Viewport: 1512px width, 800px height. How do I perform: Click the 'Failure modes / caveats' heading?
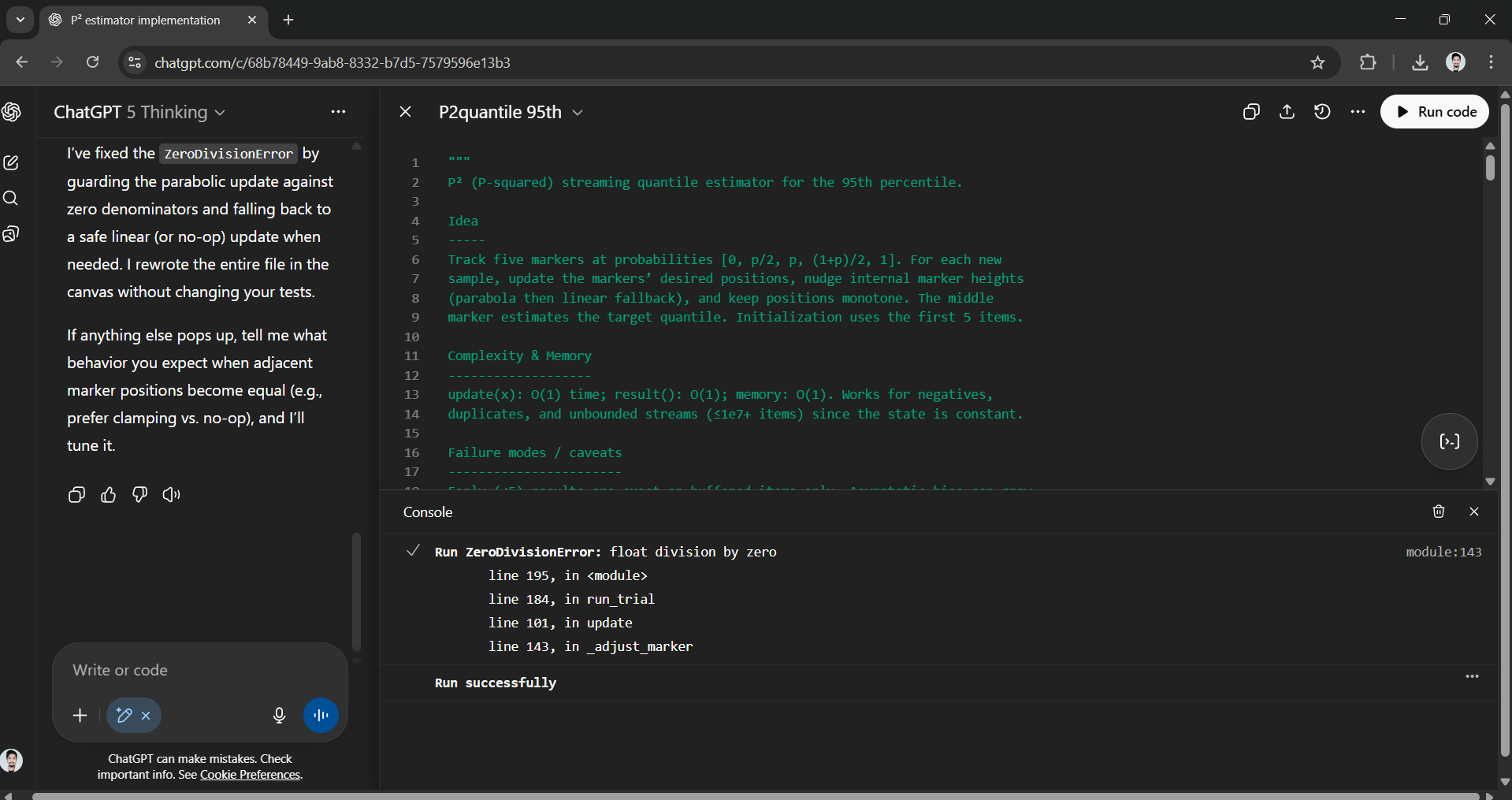(535, 452)
